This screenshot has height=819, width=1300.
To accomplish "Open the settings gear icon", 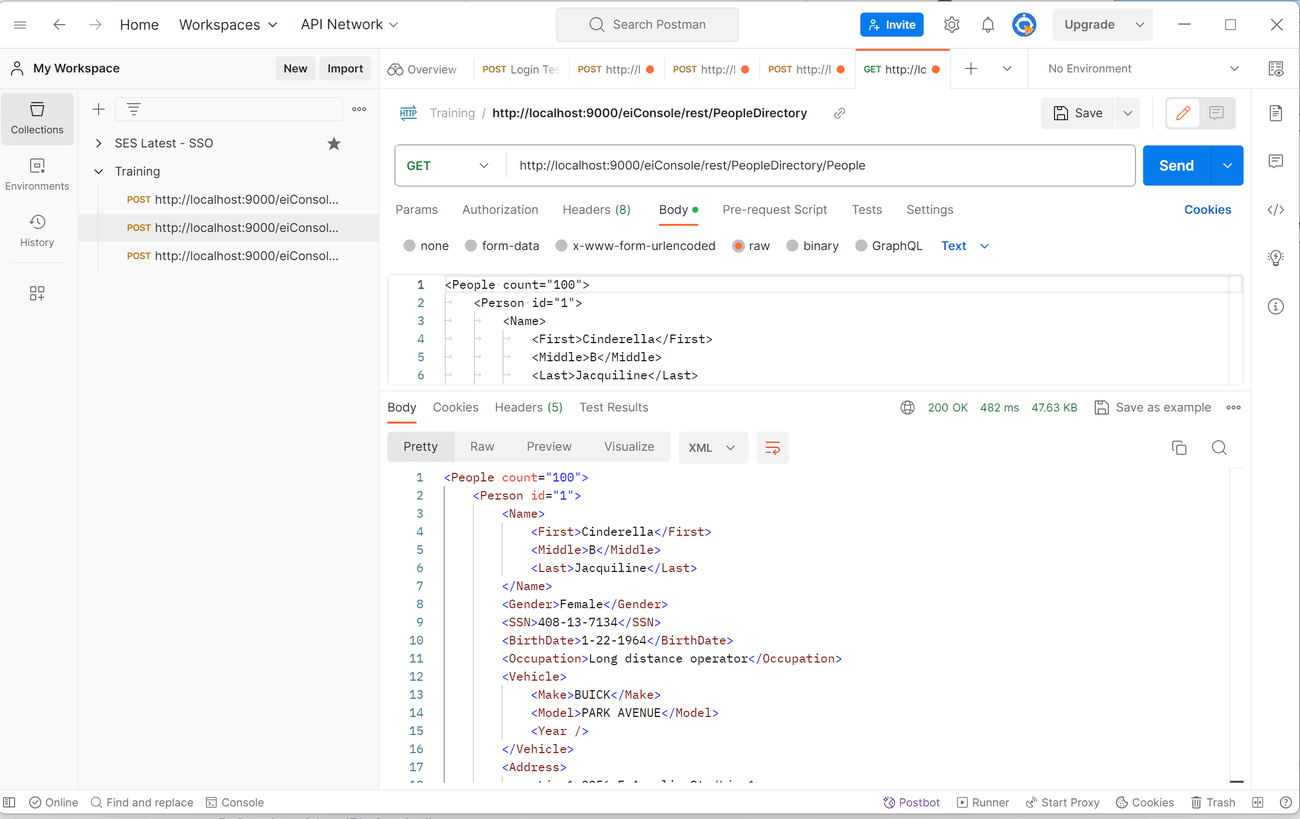I will 951,24.
